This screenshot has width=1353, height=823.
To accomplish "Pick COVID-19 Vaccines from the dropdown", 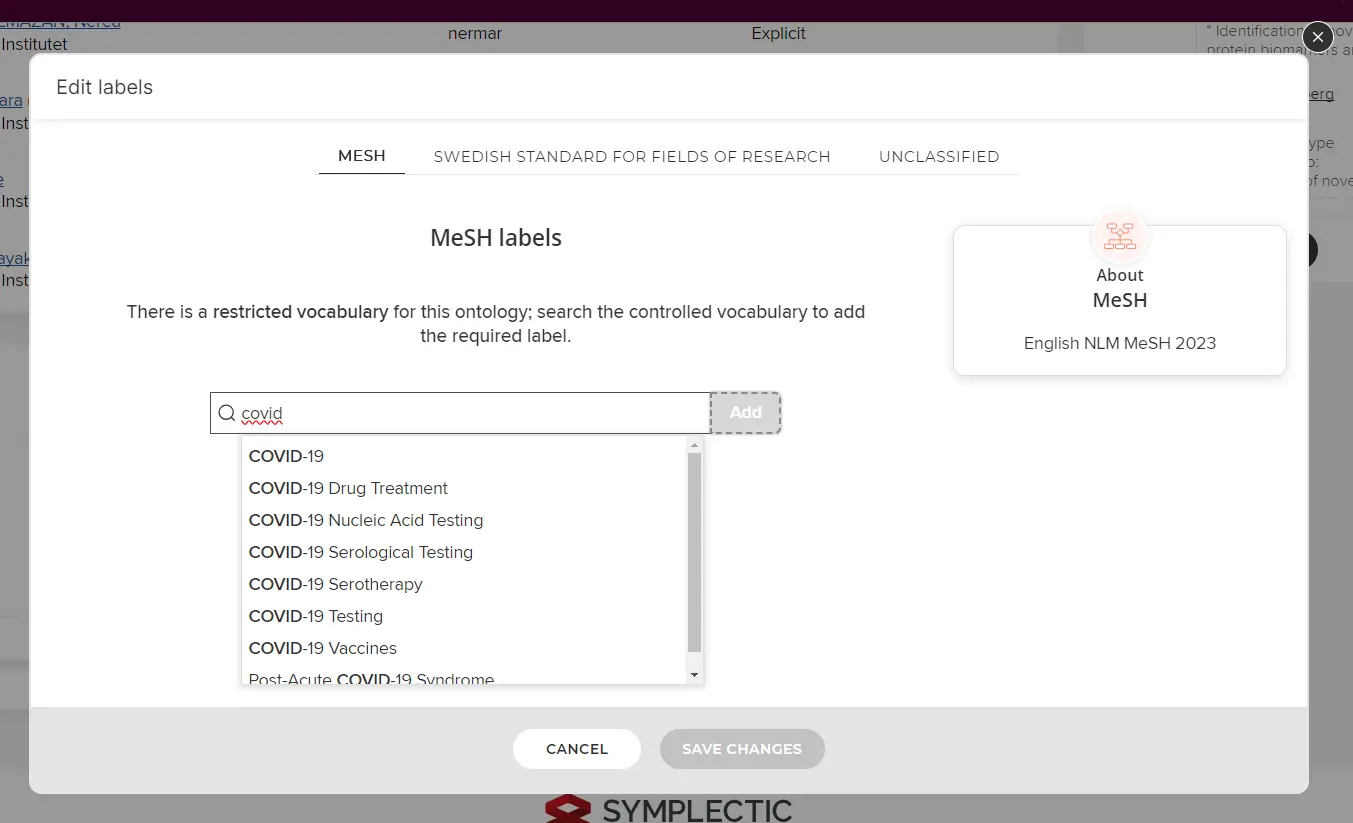I will point(323,648).
